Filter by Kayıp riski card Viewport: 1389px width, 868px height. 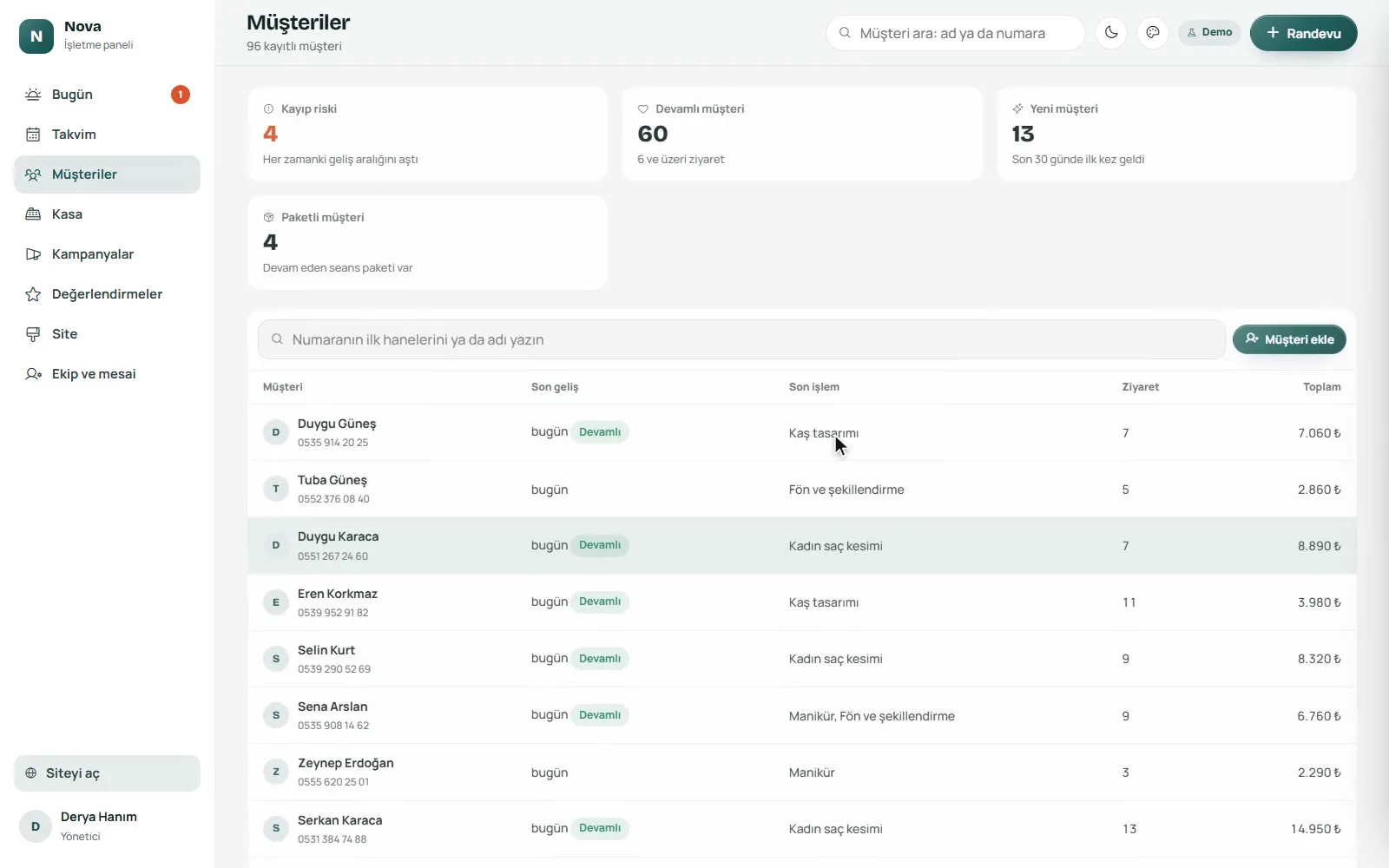427,134
